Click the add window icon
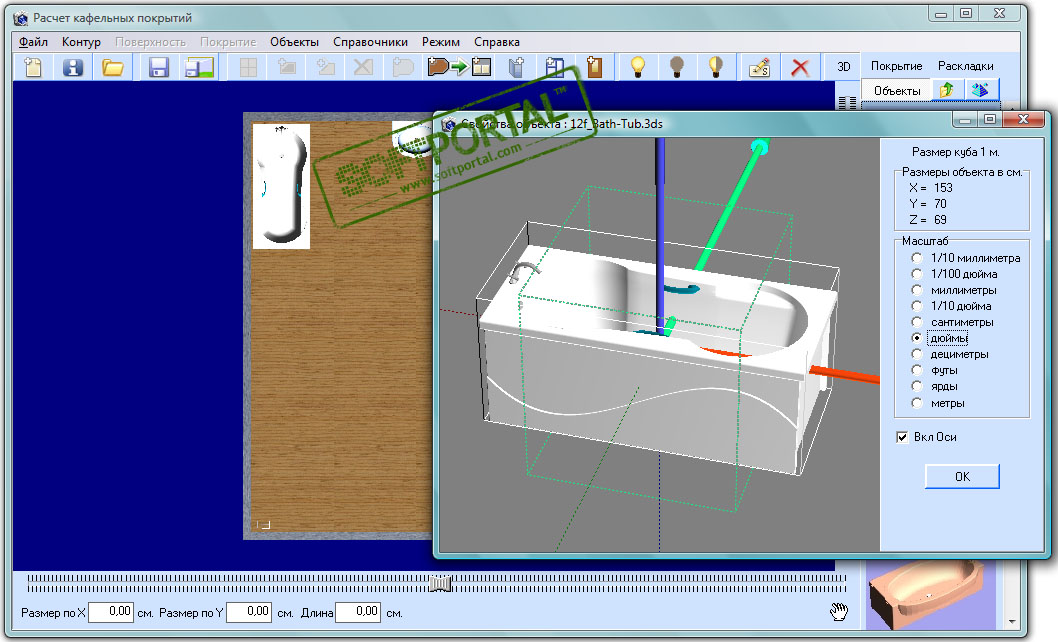The width and height of the screenshot is (1058, 642). pyautogui.click(x=555, y=67)
